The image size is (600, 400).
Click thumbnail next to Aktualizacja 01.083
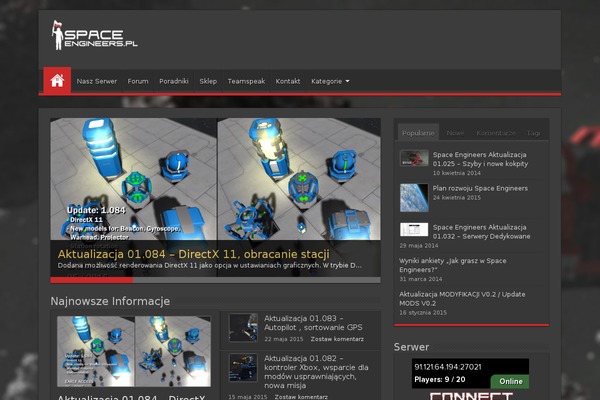click(x=243, y=327)
